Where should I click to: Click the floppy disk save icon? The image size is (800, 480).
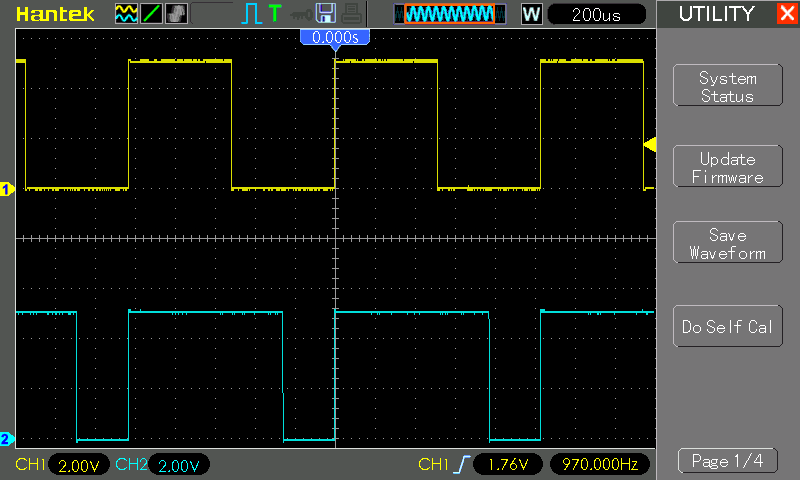pos(326,14)
